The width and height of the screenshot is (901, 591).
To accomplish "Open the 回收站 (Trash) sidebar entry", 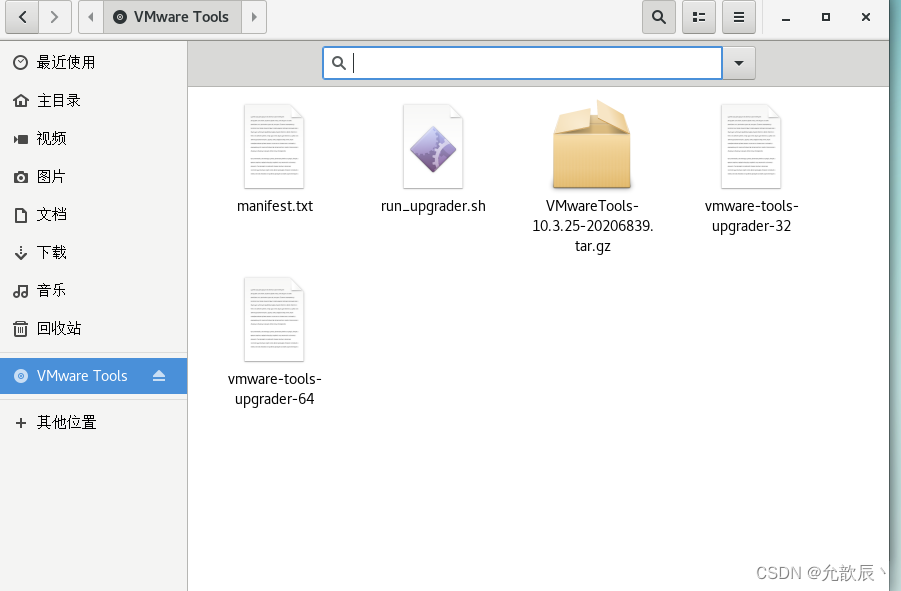I will [x=94, y=328].
